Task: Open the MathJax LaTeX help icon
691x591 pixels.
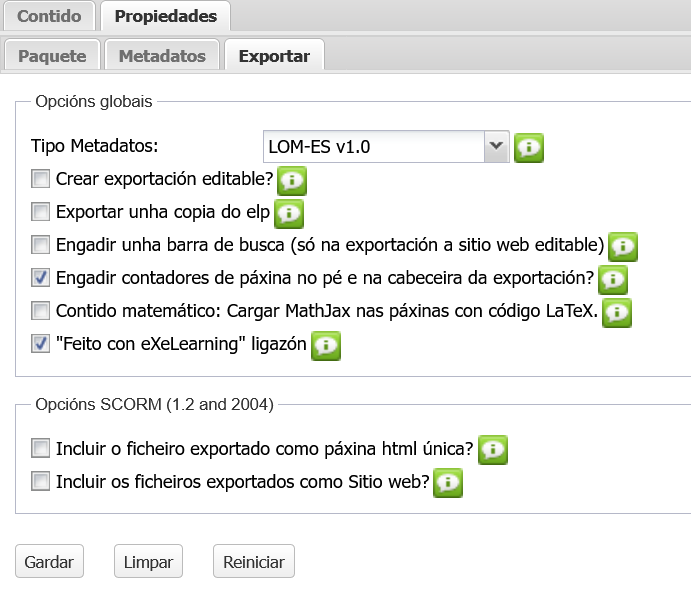Action: pyautogui.click(x=617, y=312)
